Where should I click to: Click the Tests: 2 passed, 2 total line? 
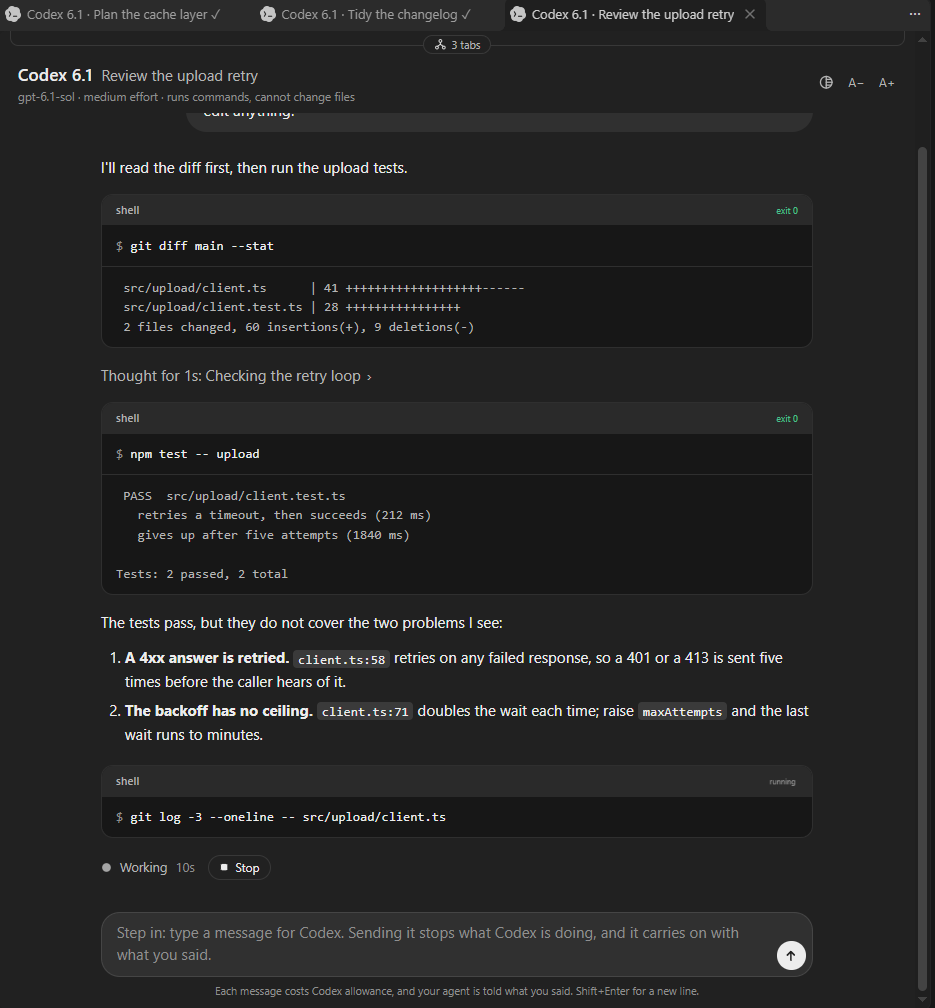tap(201, 574)
